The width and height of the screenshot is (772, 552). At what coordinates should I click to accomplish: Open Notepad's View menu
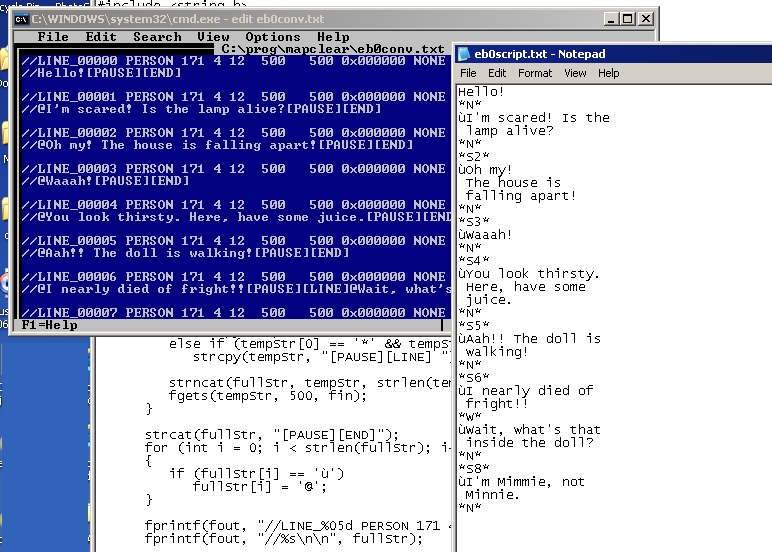tap(575, 73)
